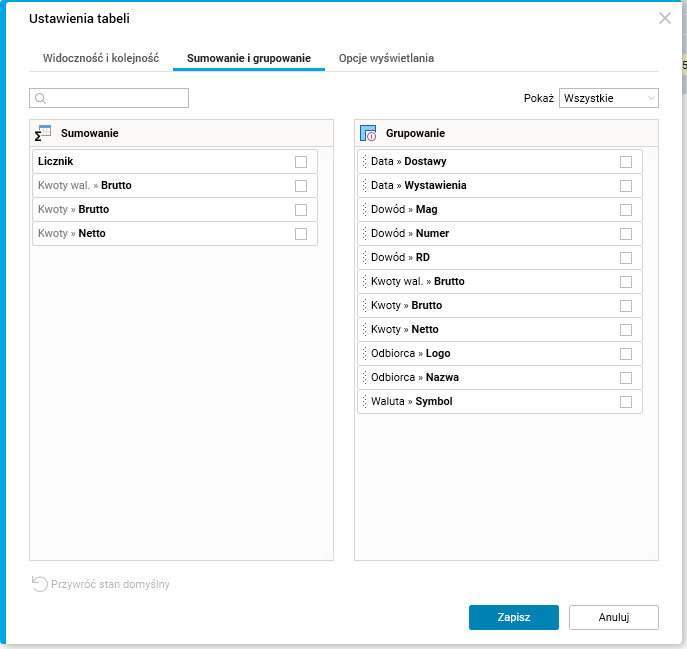Open the Opcje wyświetlania tab
Screen dimensions: 687x649
(386, 58)
